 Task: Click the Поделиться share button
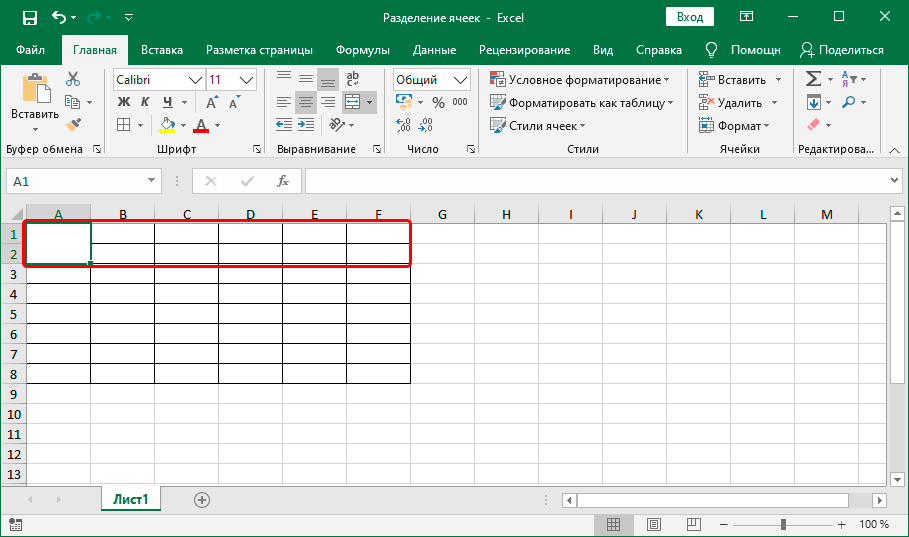point(842,50)
